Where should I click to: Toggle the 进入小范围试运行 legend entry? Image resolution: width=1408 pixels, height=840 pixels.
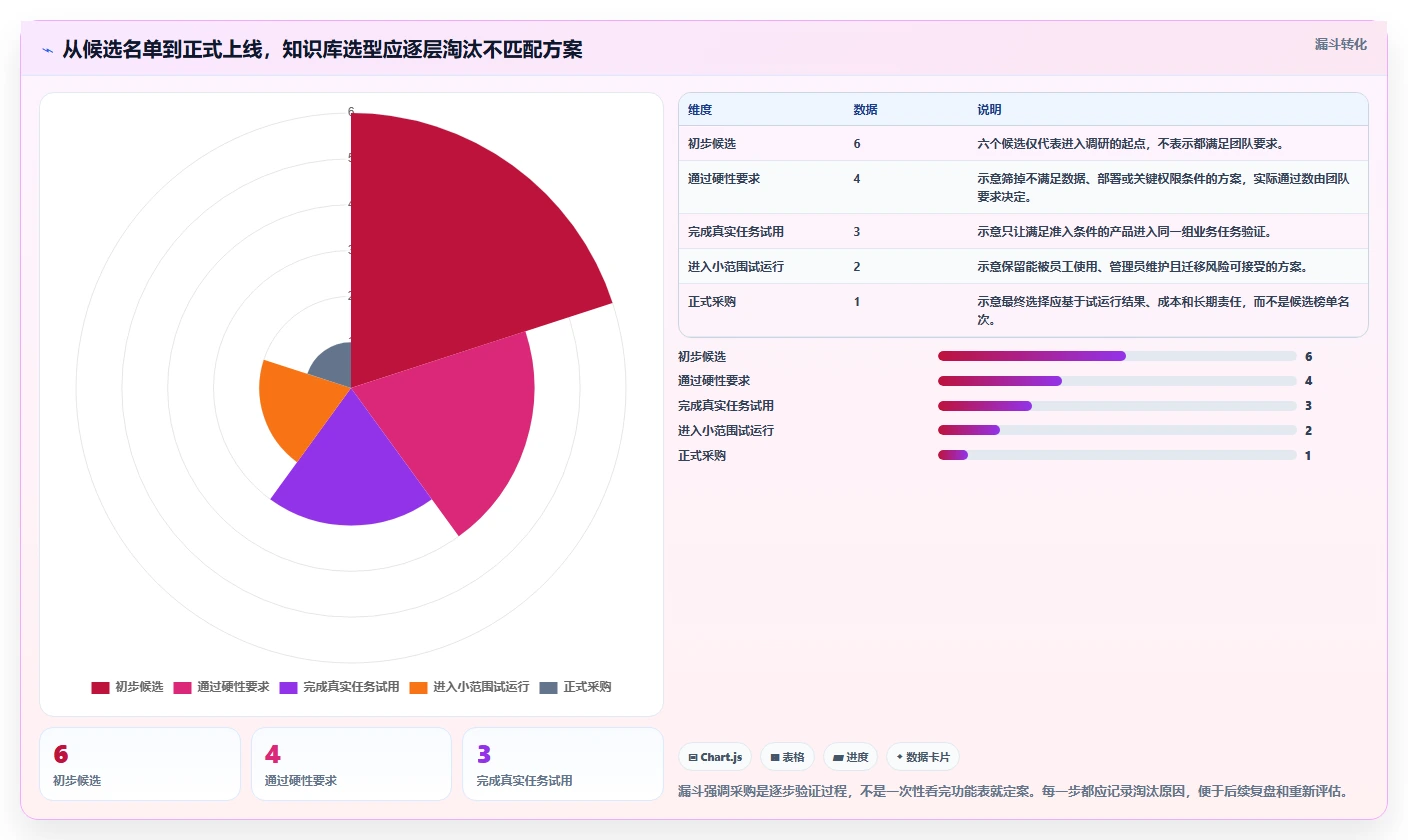469,687
